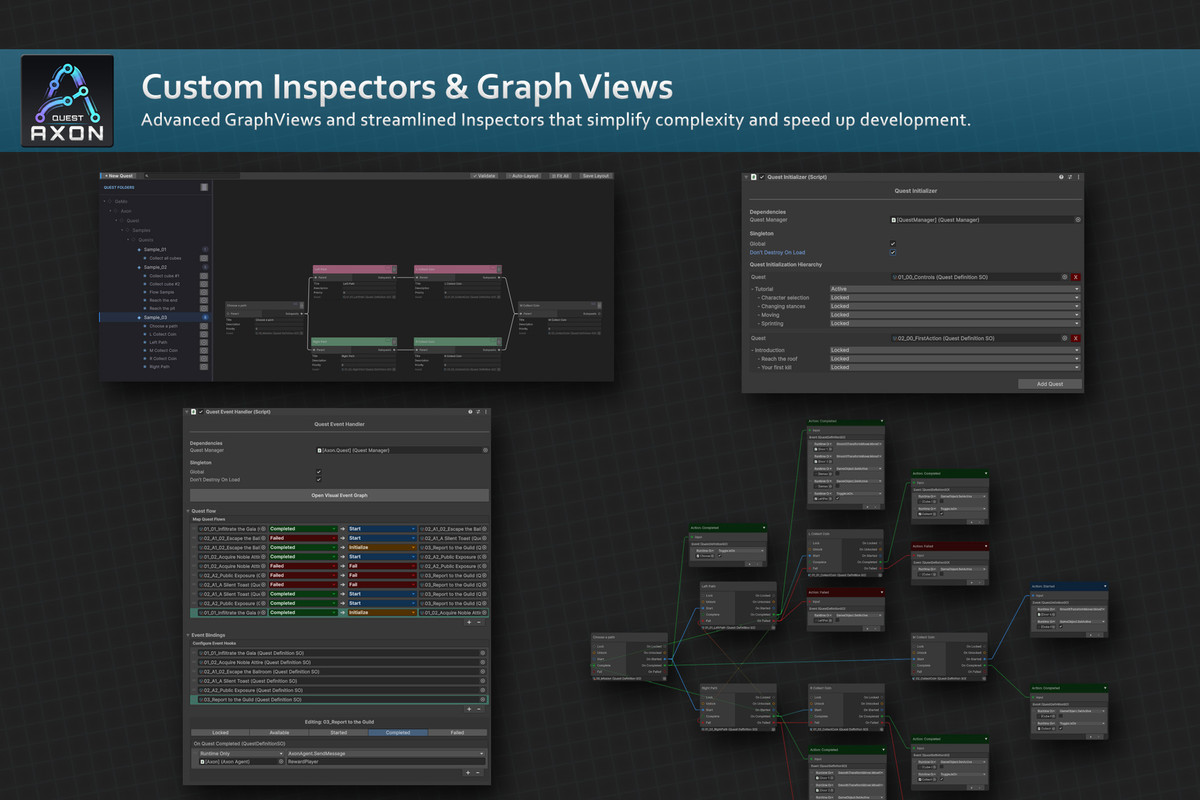Open Your first kill state dropdown

(955, 367)
